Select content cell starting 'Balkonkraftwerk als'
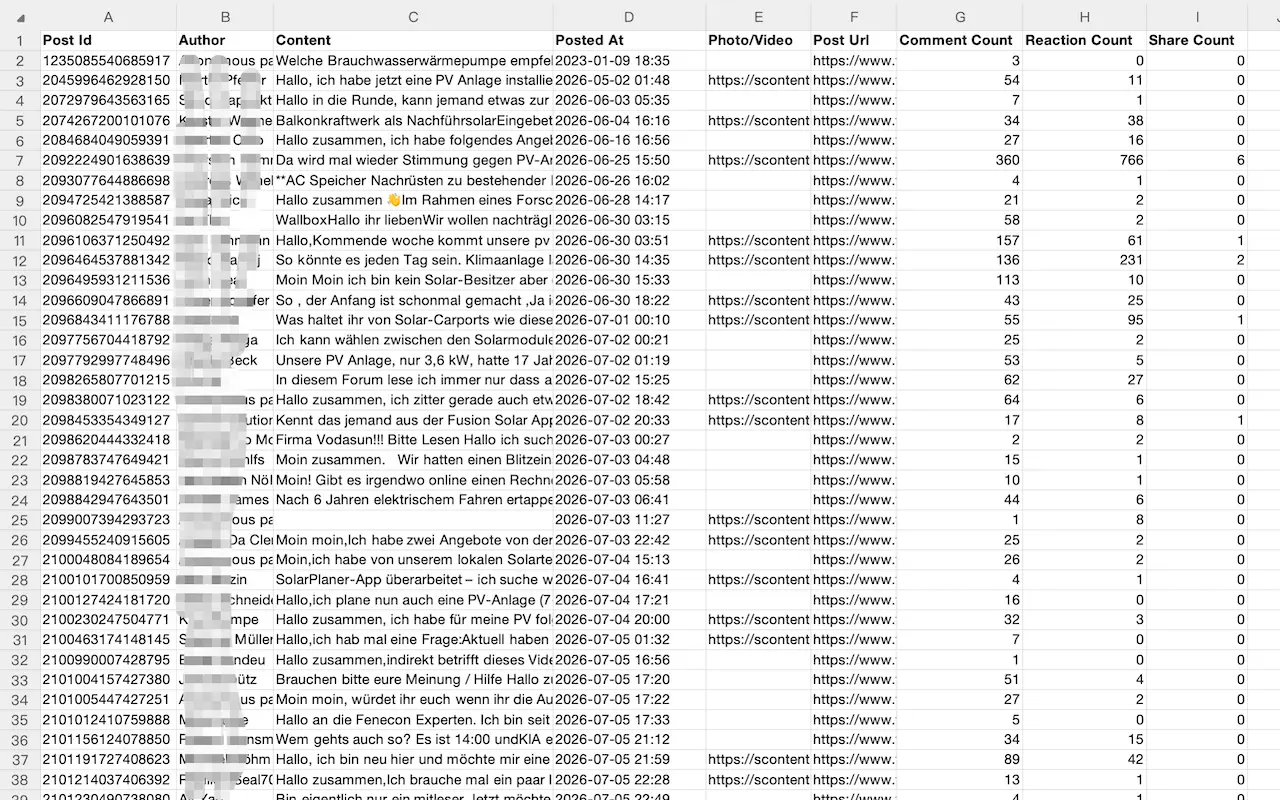This screenshot has width=1280, height=800. click(413, 120)
